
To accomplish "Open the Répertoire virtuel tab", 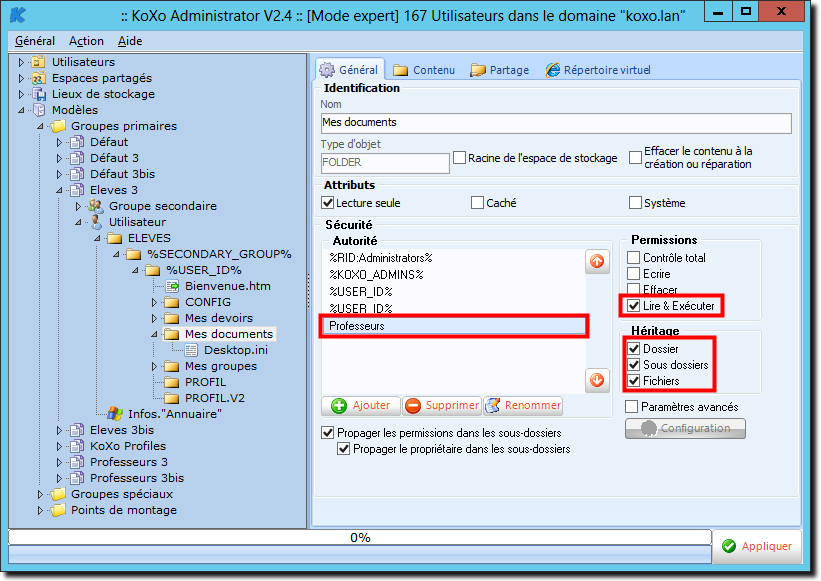I will tap(598, 70).
